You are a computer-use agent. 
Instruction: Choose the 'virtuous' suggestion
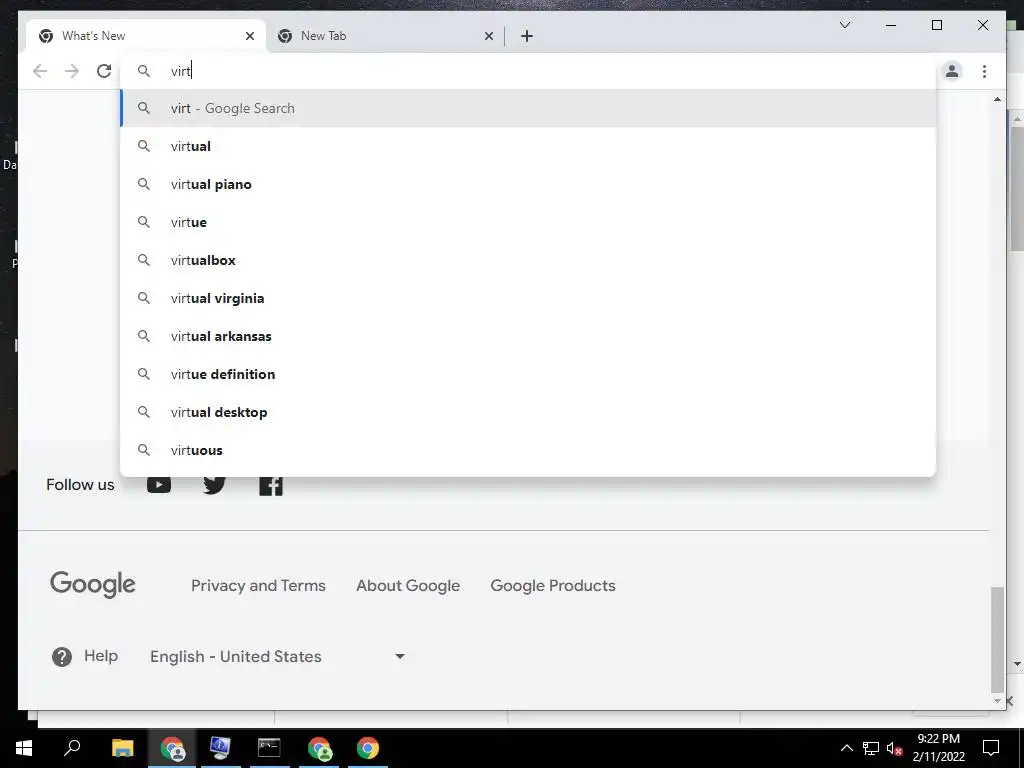528,450
